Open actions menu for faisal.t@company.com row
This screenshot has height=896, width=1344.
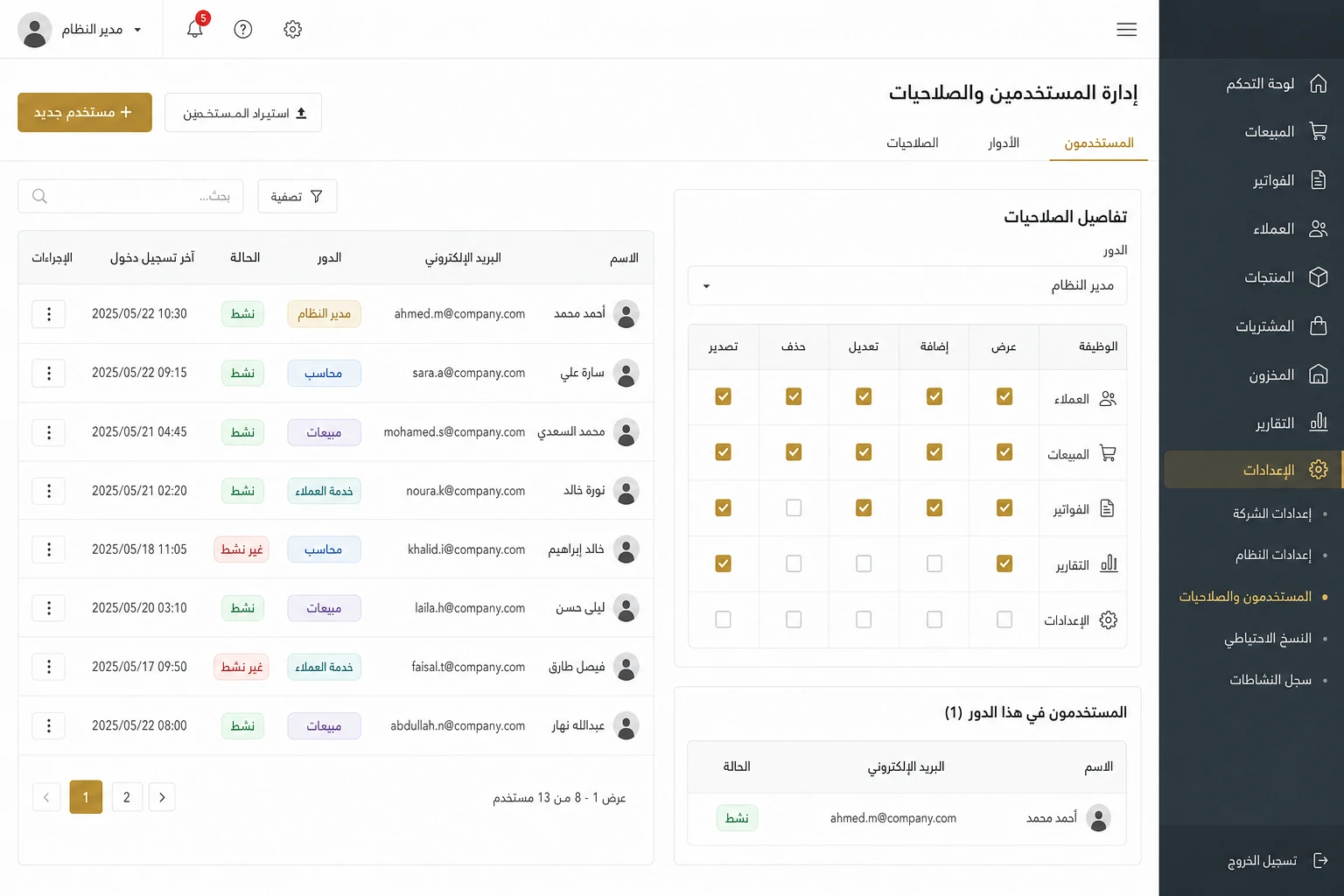point(49,667)
